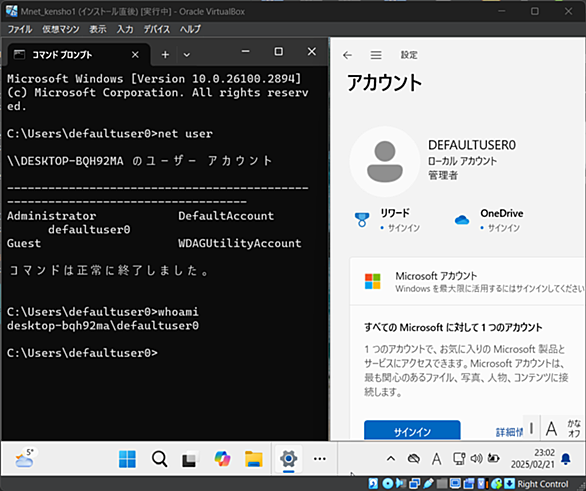Viewport: 586px width, 491px height.
Task: Open the network tray icon
Action: click(x=459, y=458)
